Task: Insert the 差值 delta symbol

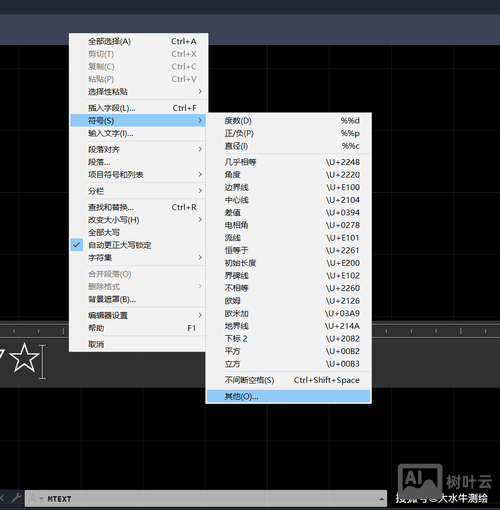Action: [289, 213]
